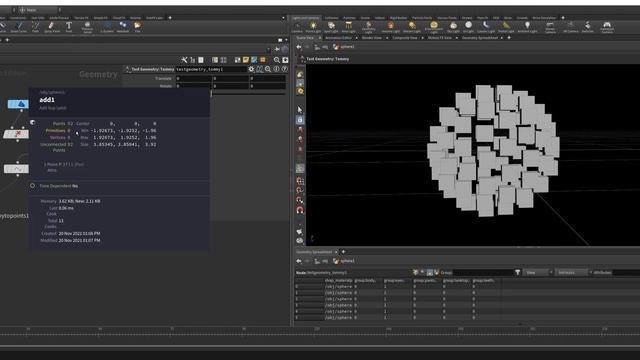This screenshot has width=640, height=360.
Task: Add a Distant Light
Action: [x=412, y=27]
